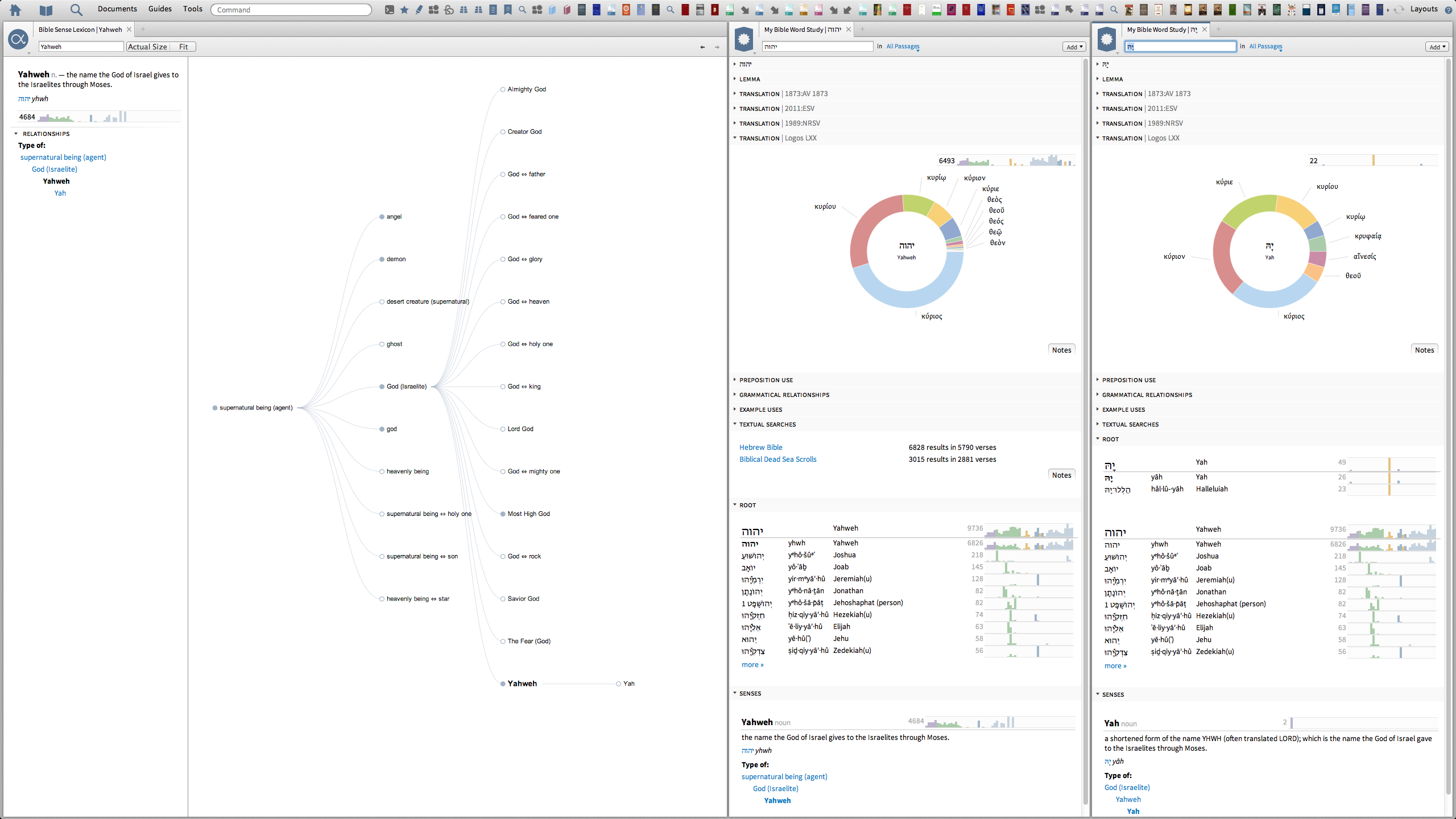
Task: Select the Most High God node
Action: click(x=528, y=514)
